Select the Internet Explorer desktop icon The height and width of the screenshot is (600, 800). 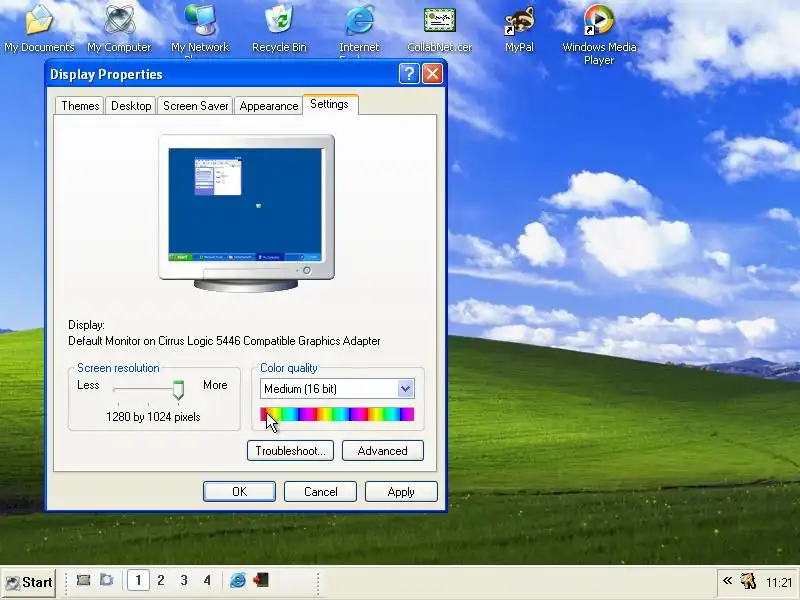pyautogui.click(x=359, y=29)
